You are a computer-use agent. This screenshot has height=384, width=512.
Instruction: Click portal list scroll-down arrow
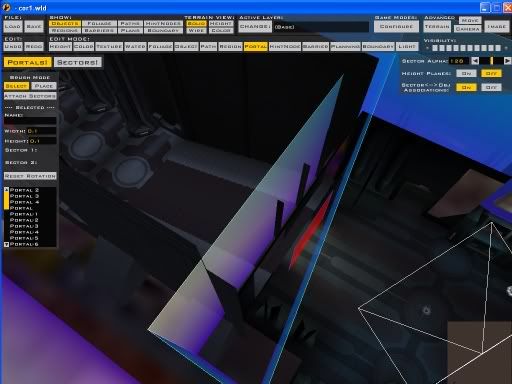pyautogui.click(x=6, y=244)
